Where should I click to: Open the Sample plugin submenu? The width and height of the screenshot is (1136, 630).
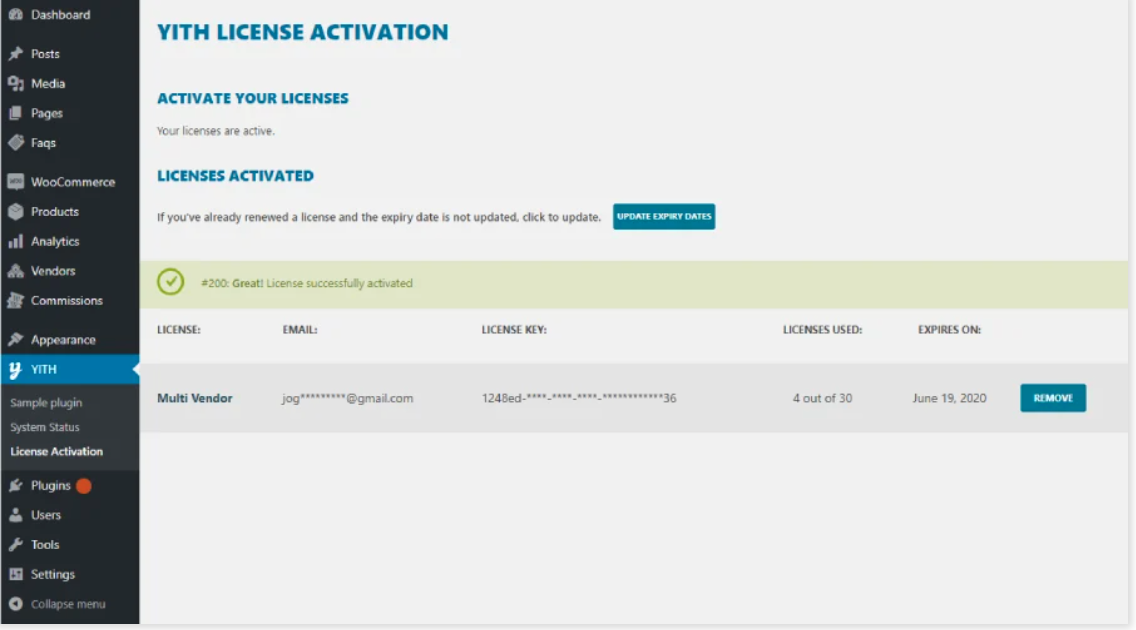46,403
